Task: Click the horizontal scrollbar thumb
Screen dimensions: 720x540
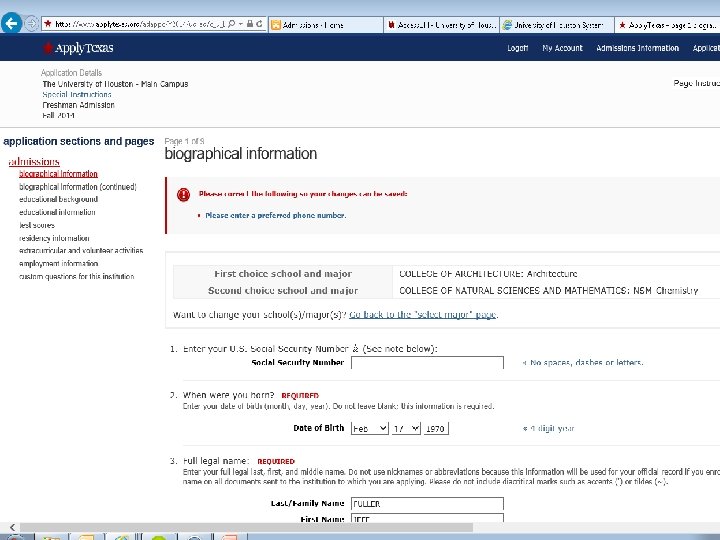Action: pyautogui.click(x=247, y=527)
